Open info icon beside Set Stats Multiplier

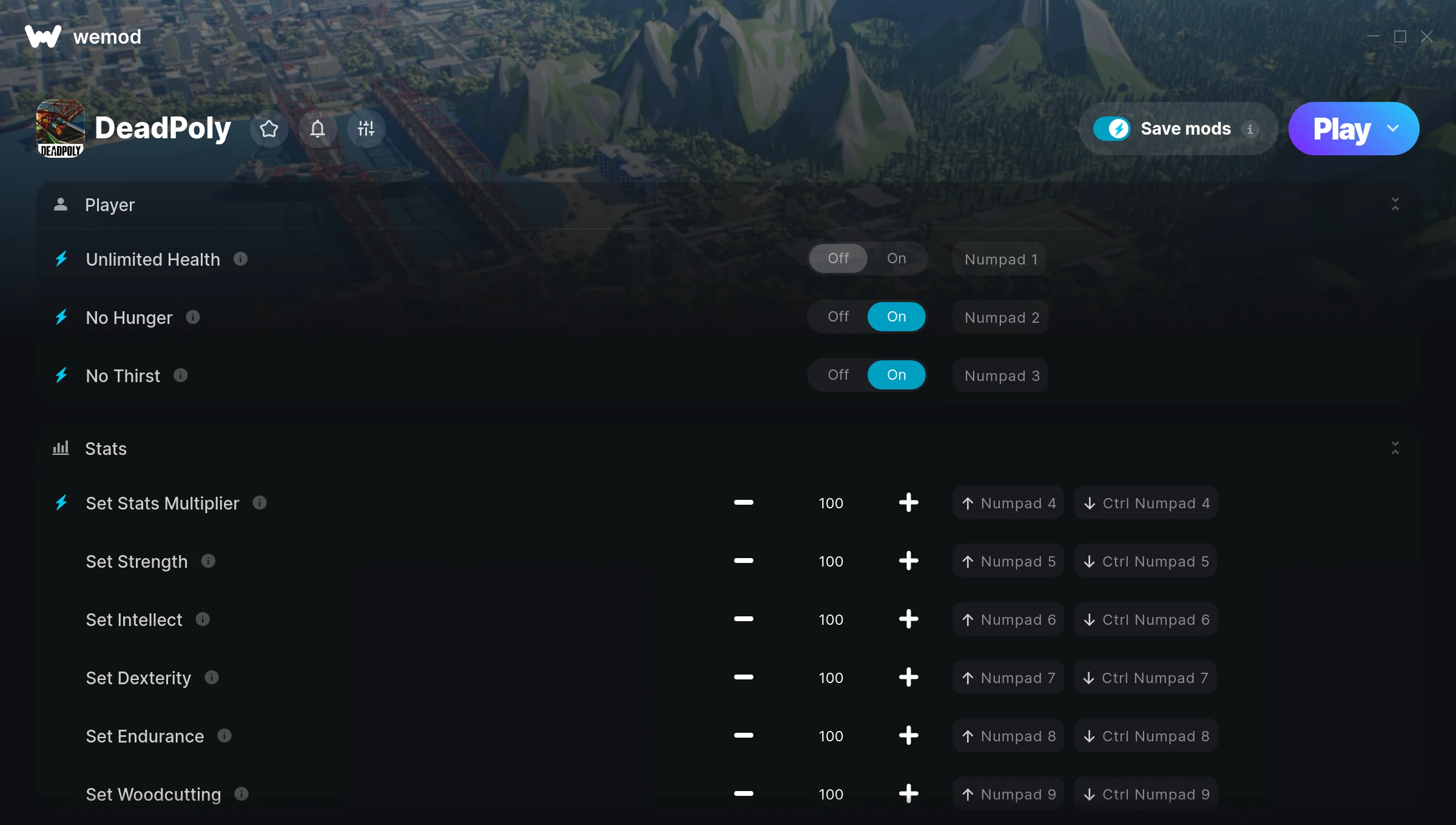(260, 503)
